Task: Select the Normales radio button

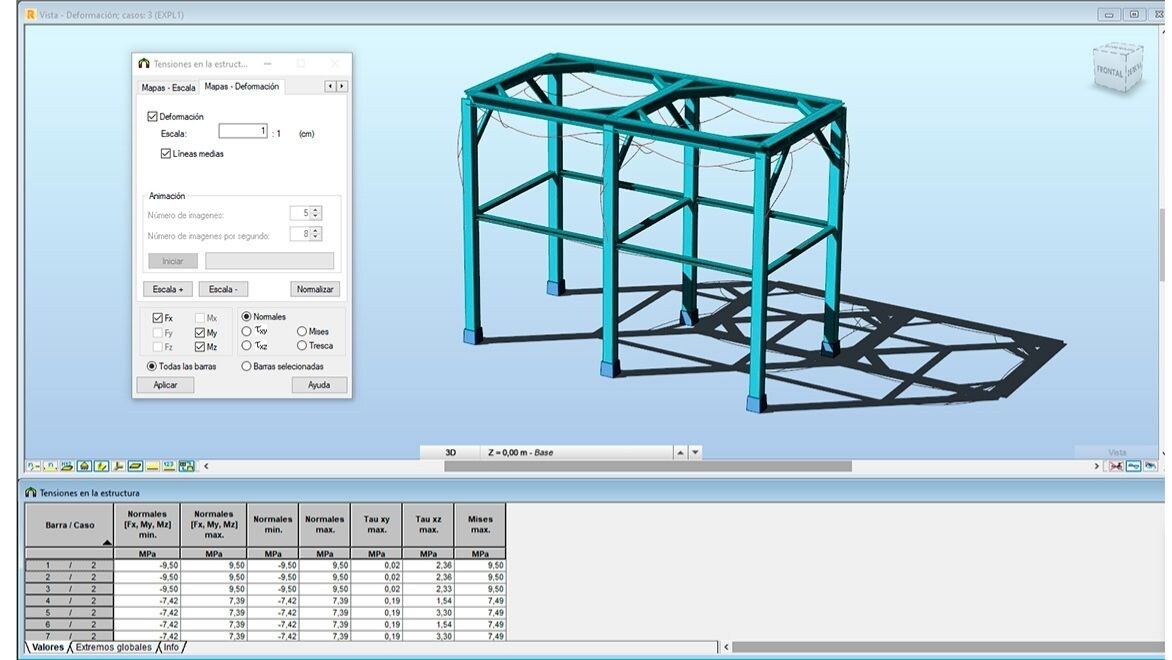Action: [x=247, y=316]
